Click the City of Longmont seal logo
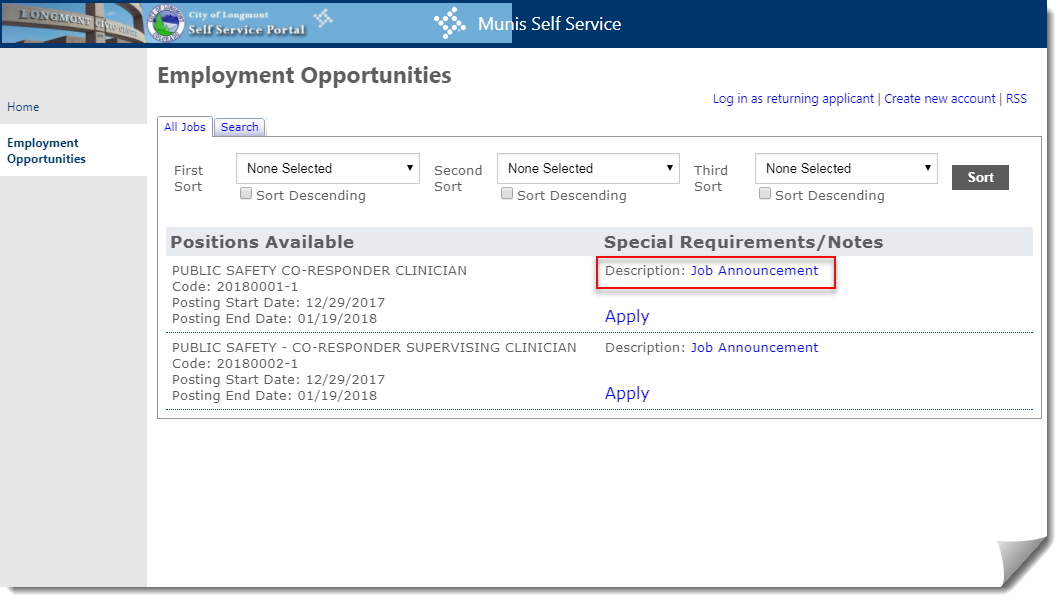The height and width of the screenshot is (602, 1062). pyautogui.click(x=165, y=23)
